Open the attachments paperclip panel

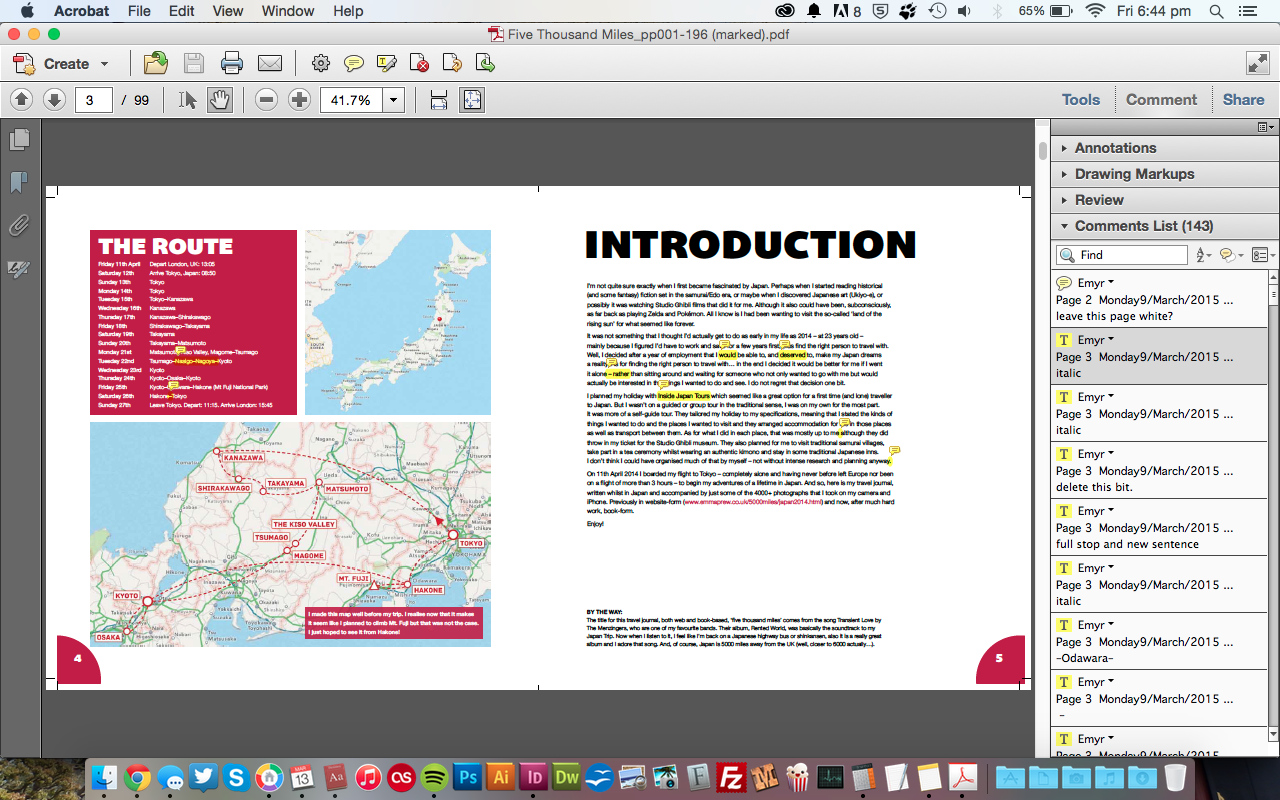(19, 225)
